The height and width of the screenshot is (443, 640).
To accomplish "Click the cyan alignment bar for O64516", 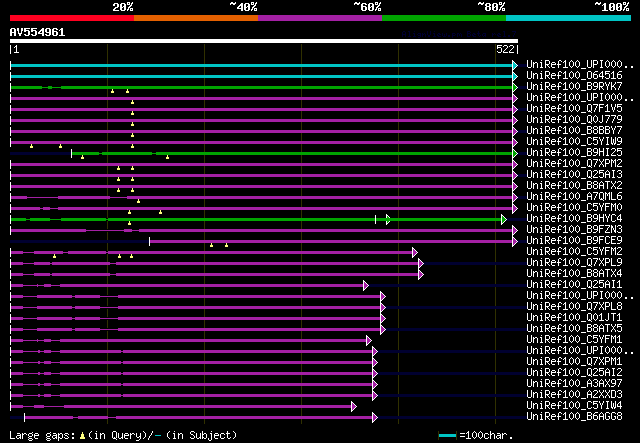I will click(261, 76).
